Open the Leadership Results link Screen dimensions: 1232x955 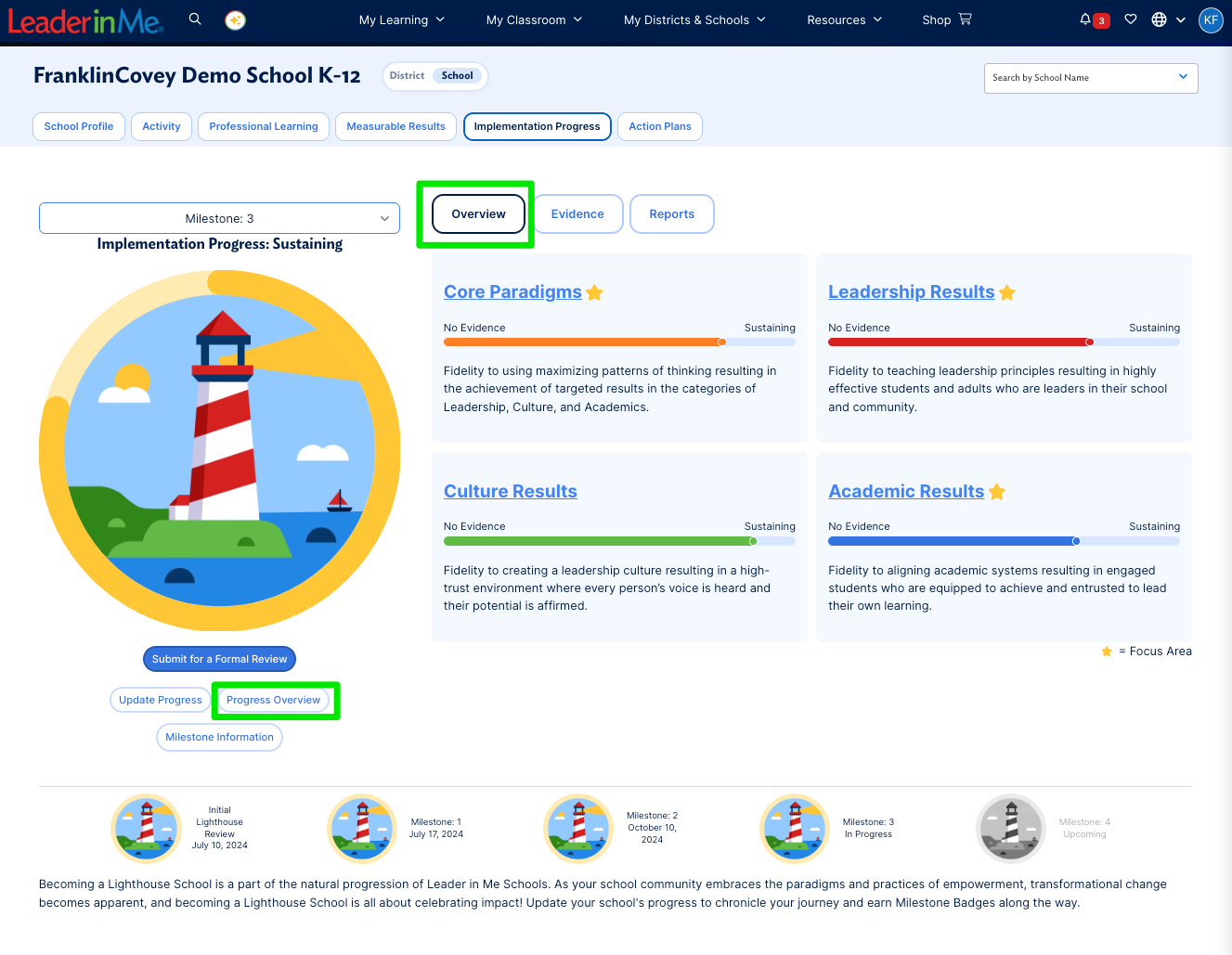912,292
